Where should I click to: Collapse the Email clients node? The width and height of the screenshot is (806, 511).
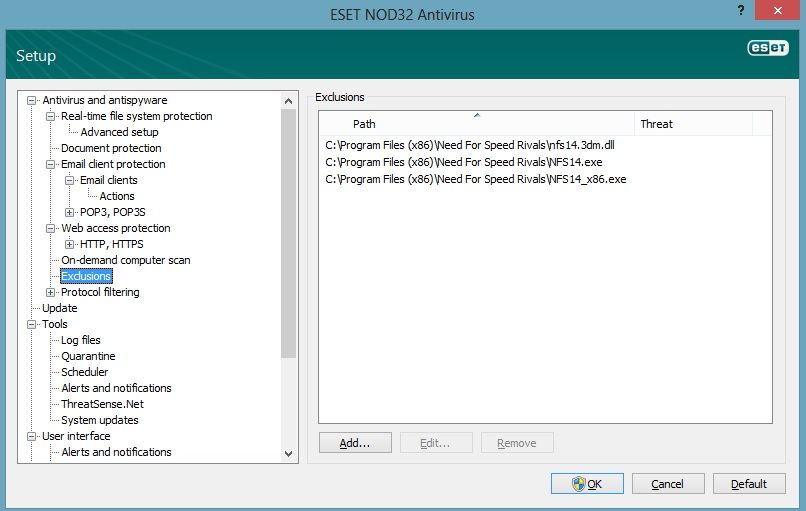[69, 180]
